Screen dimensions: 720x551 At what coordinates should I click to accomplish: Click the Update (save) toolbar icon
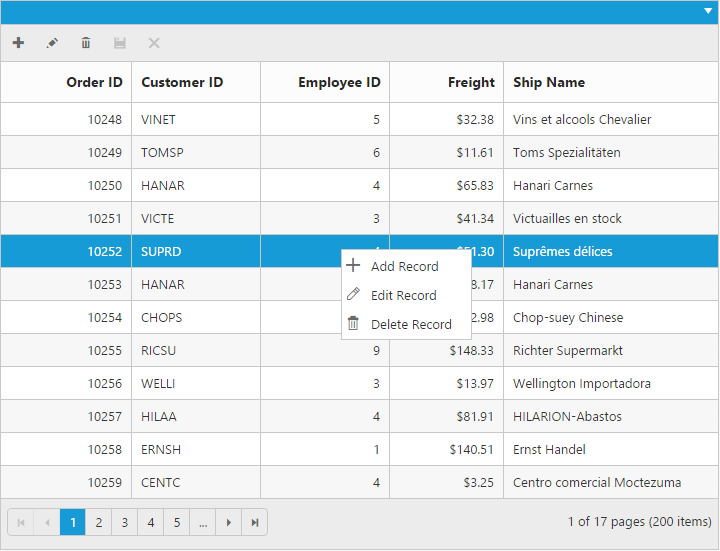point(120,43)
